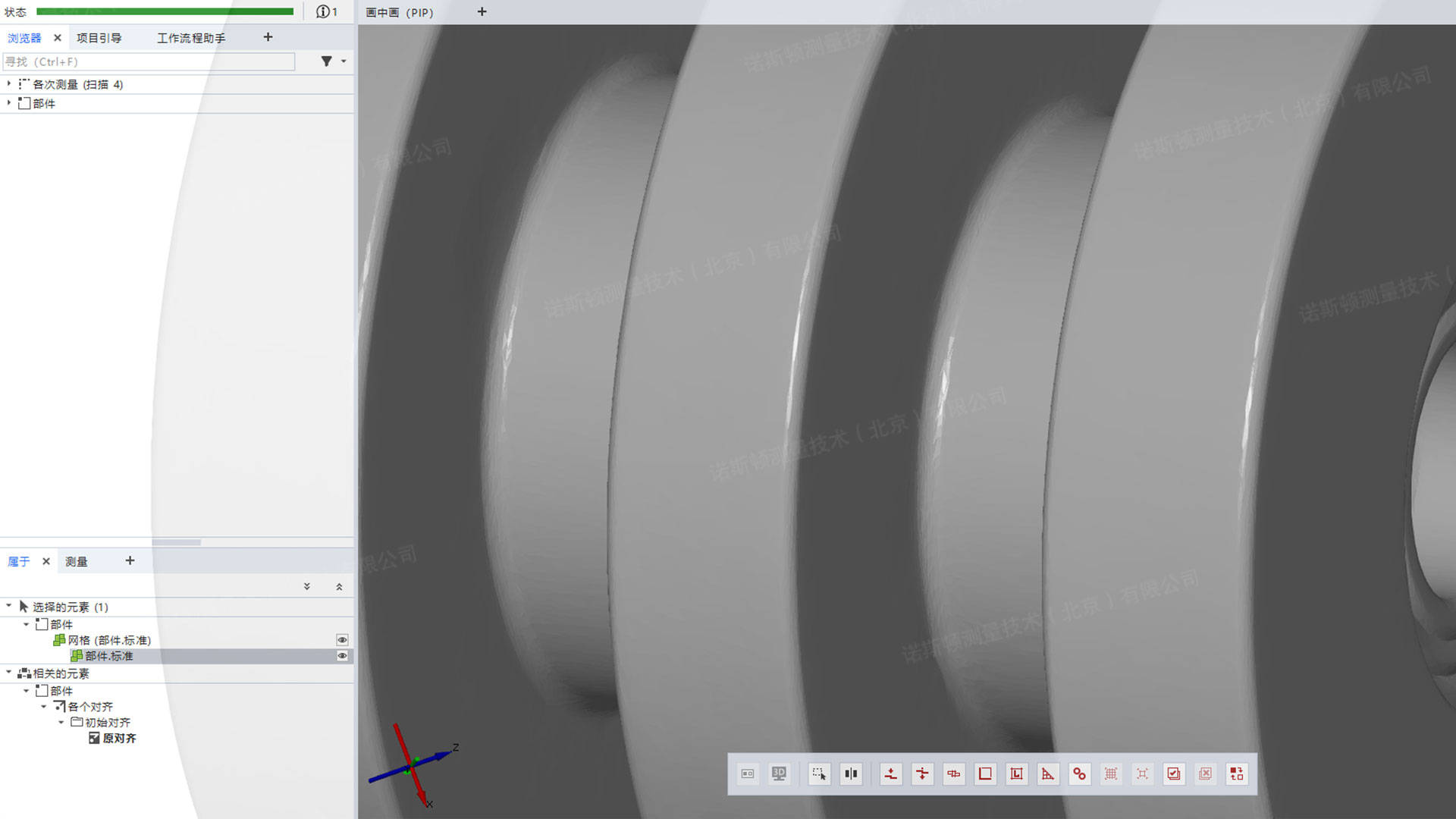
Task: Switch to the 属于 tab
Action: click(x=19, y=561)
